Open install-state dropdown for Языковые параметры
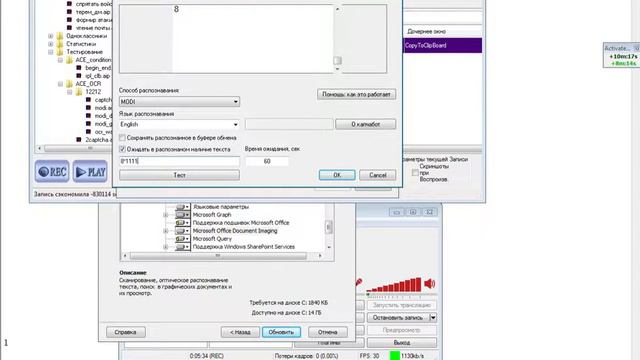640x360 pixels. [x=182, y=207]
